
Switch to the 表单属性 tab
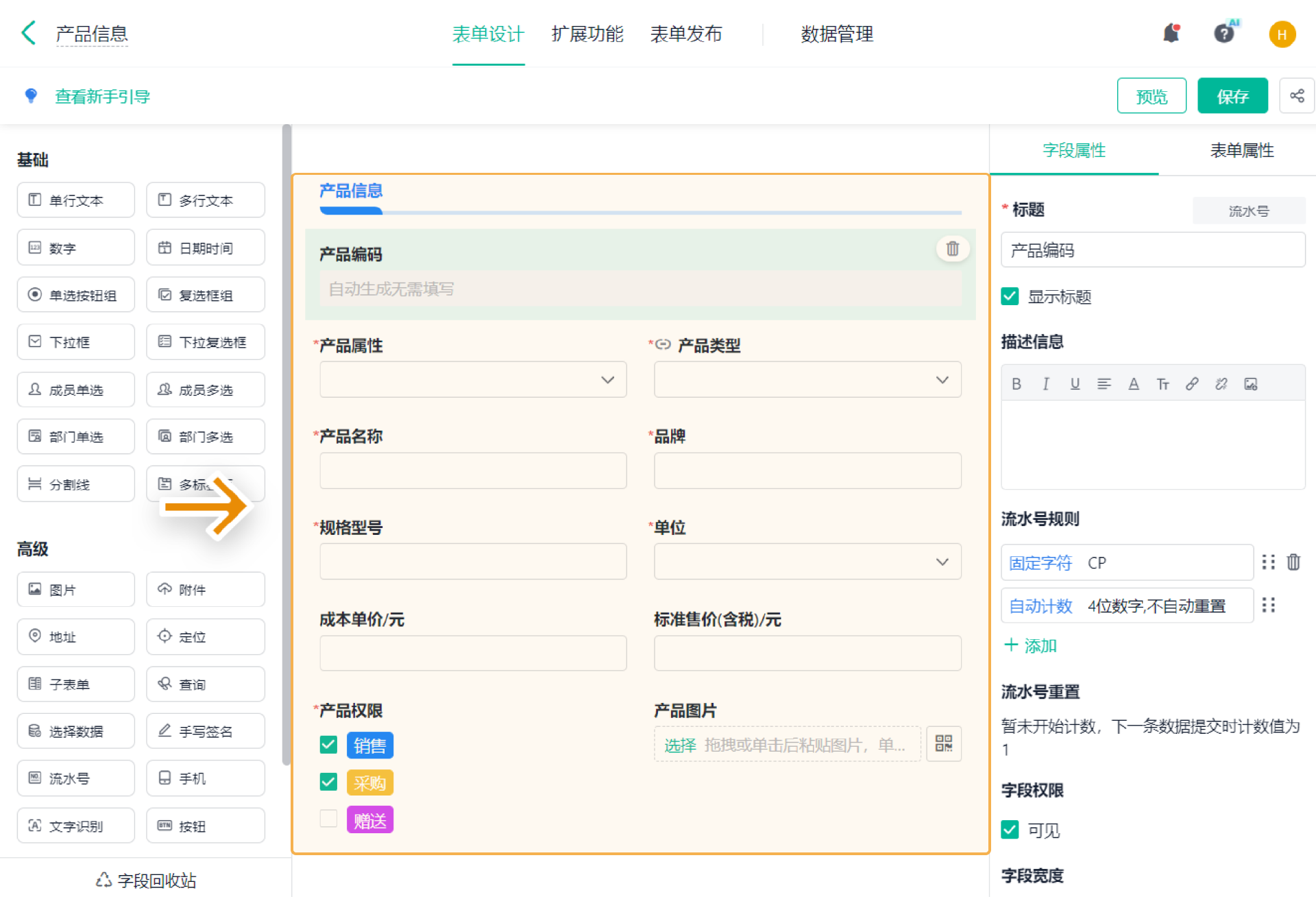click(1241, 151)
